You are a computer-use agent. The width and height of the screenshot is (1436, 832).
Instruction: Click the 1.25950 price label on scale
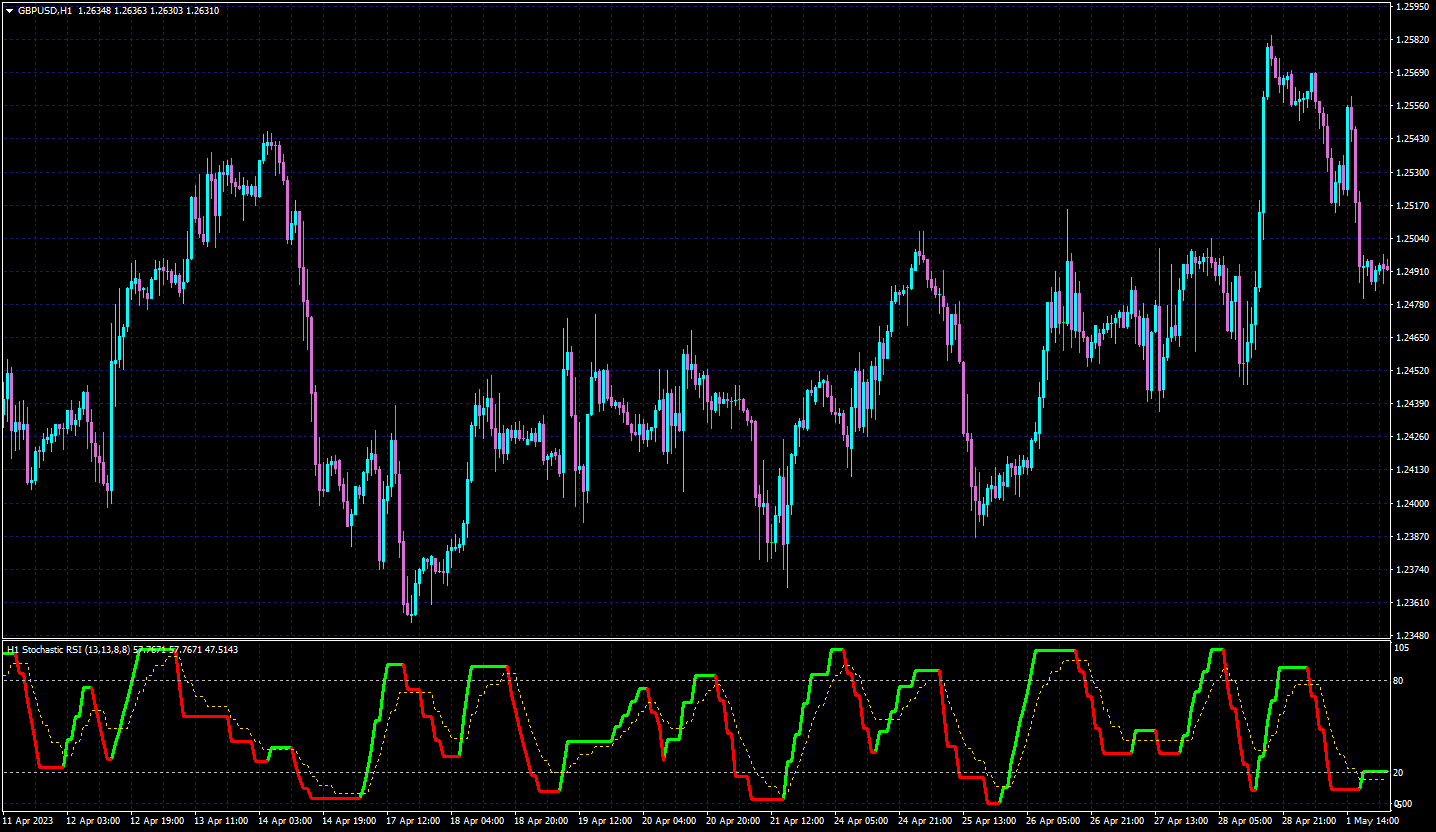[x=1413, y=6]
